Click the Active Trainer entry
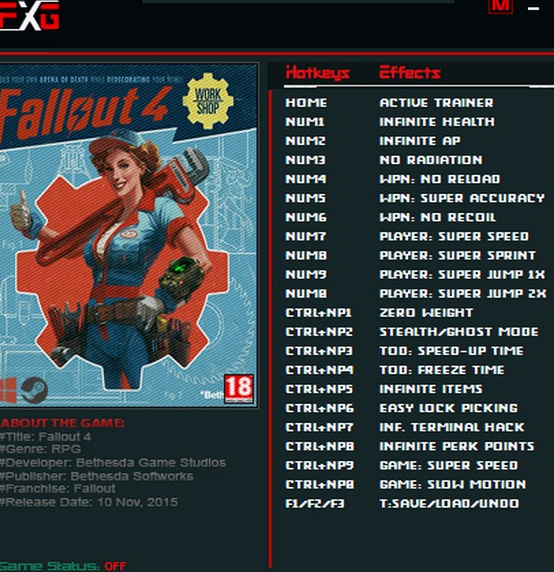This screenshot has height=572, width=554. [x=437, y=103]
